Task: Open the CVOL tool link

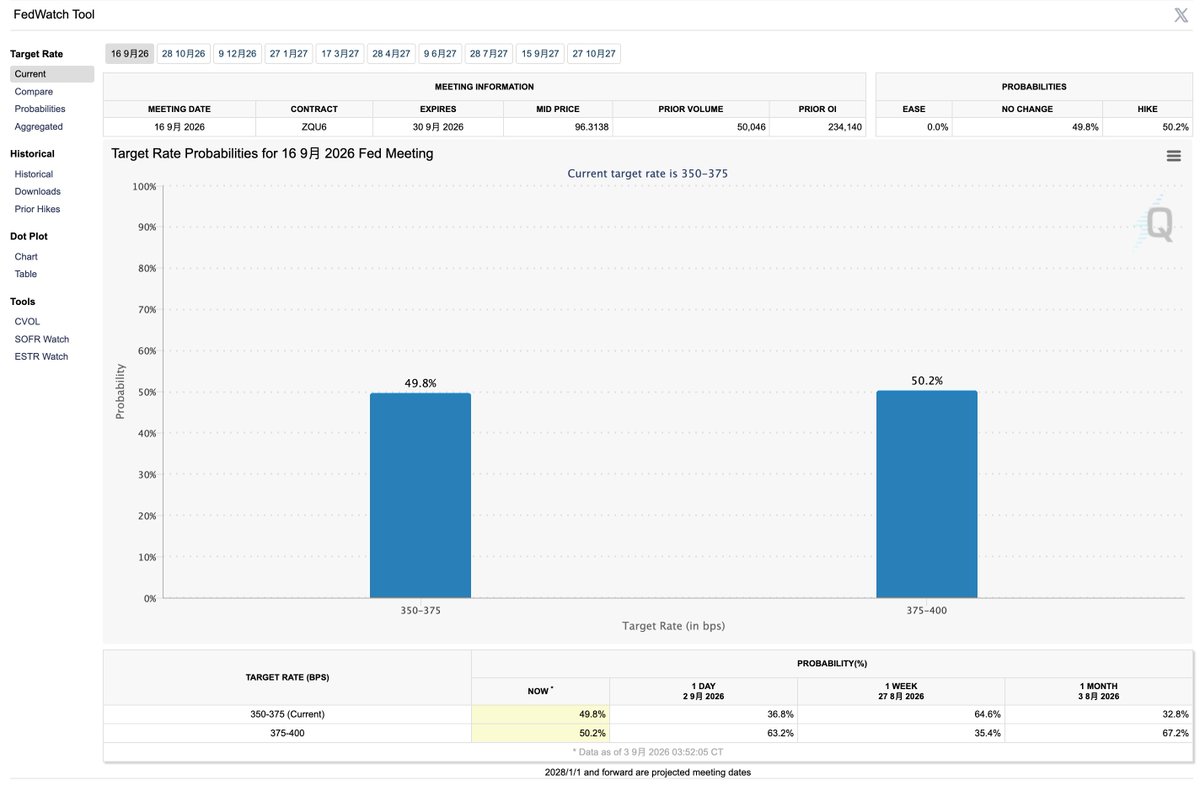Action: [x=27, y=322]
